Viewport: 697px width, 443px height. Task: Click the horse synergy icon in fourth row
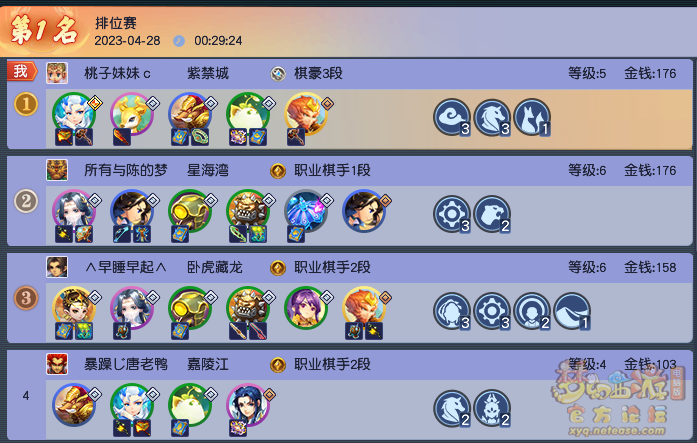click(452, 408)
